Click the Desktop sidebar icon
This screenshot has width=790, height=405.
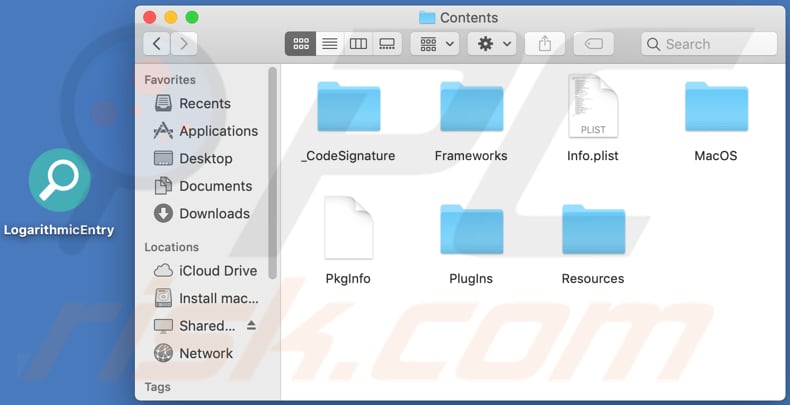[163, 158]
